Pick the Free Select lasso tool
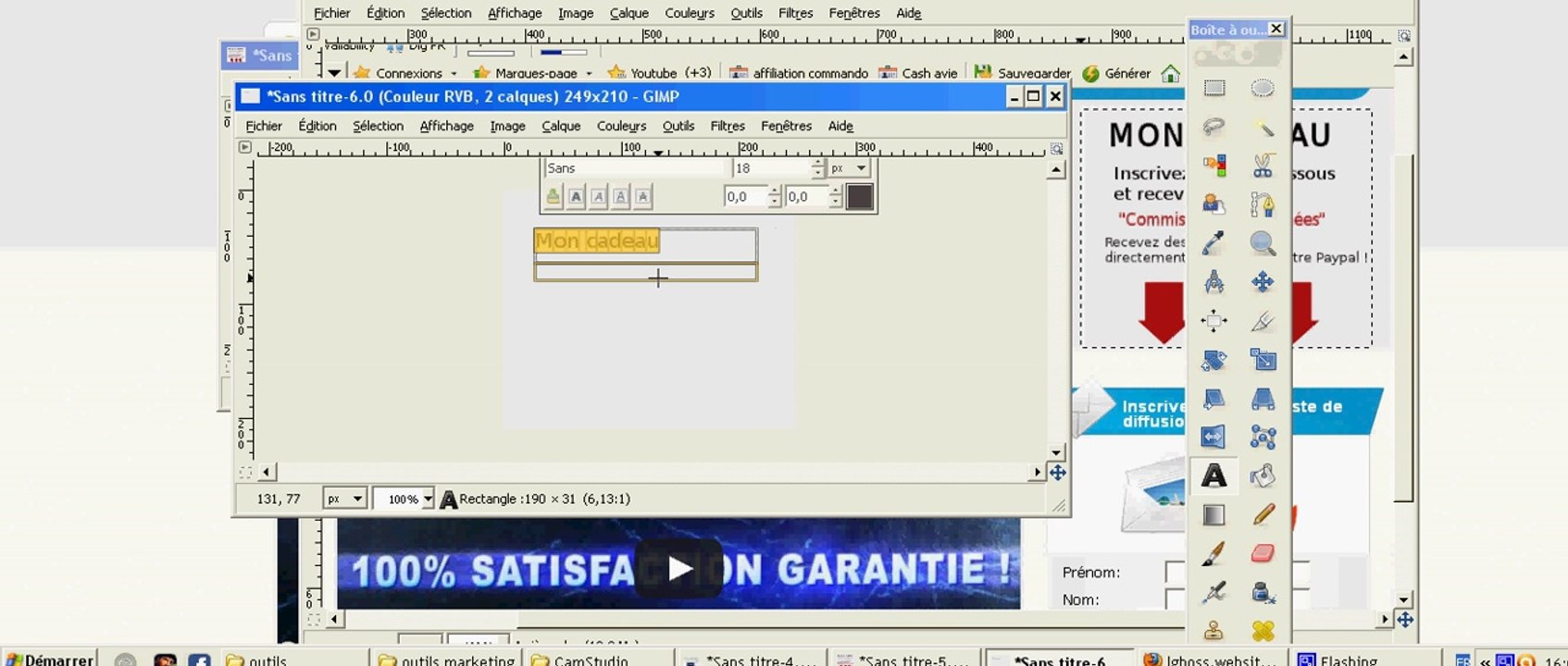This screenshot has height=666, width=1568. tap(1213, 127)
